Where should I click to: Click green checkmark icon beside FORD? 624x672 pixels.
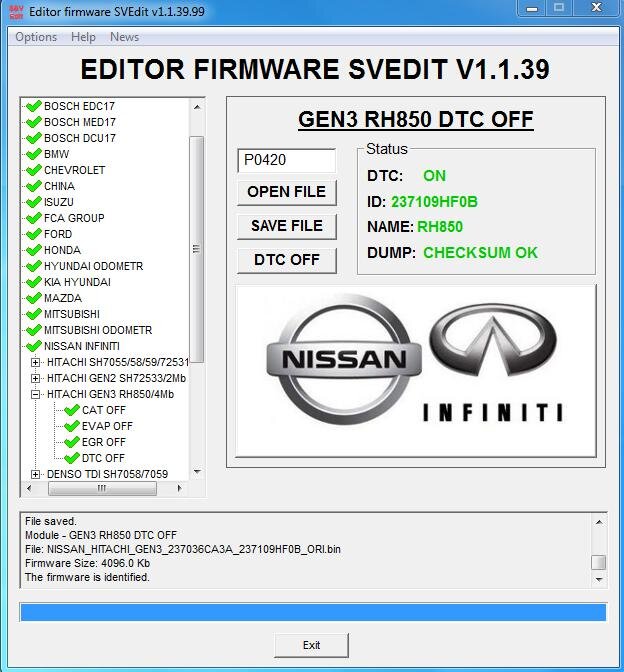coord(33,234)
